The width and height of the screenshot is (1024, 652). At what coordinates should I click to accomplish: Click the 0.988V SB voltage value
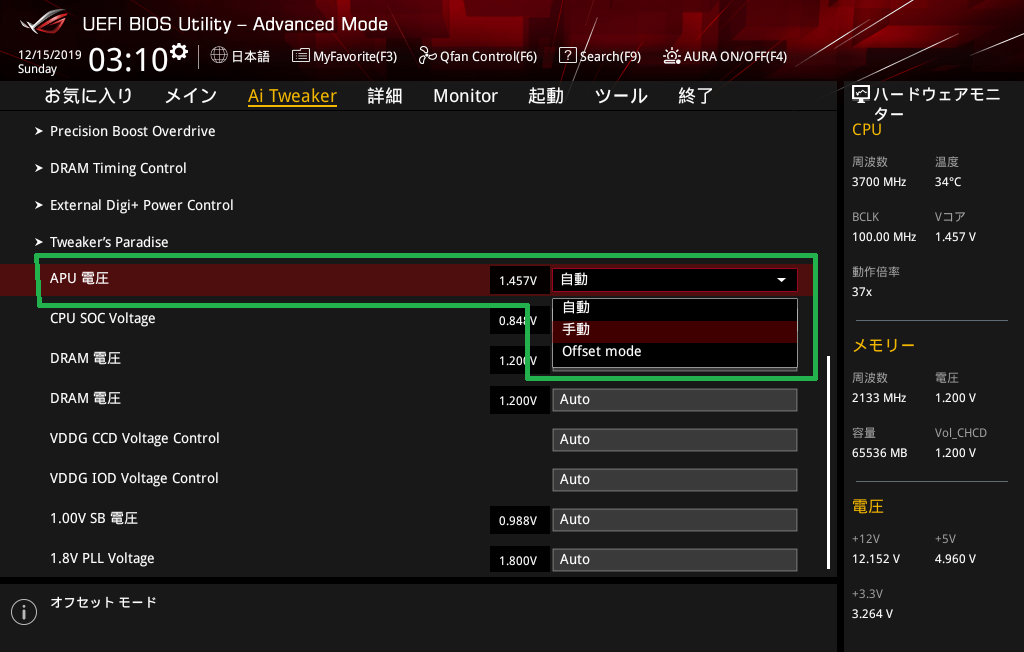point(518,521)
